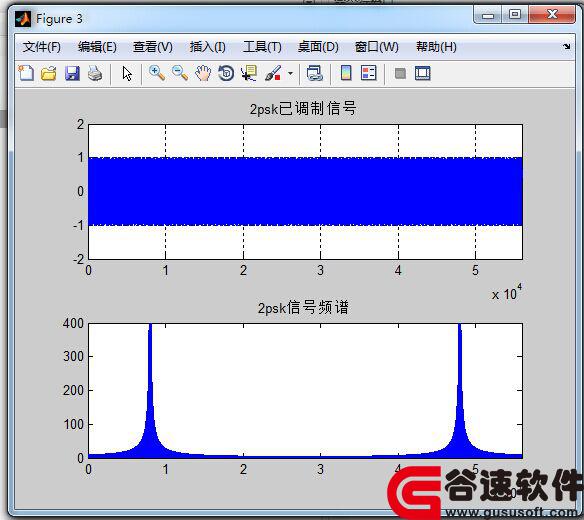Click x-axis label 5 on top plot

coord(475,270)
